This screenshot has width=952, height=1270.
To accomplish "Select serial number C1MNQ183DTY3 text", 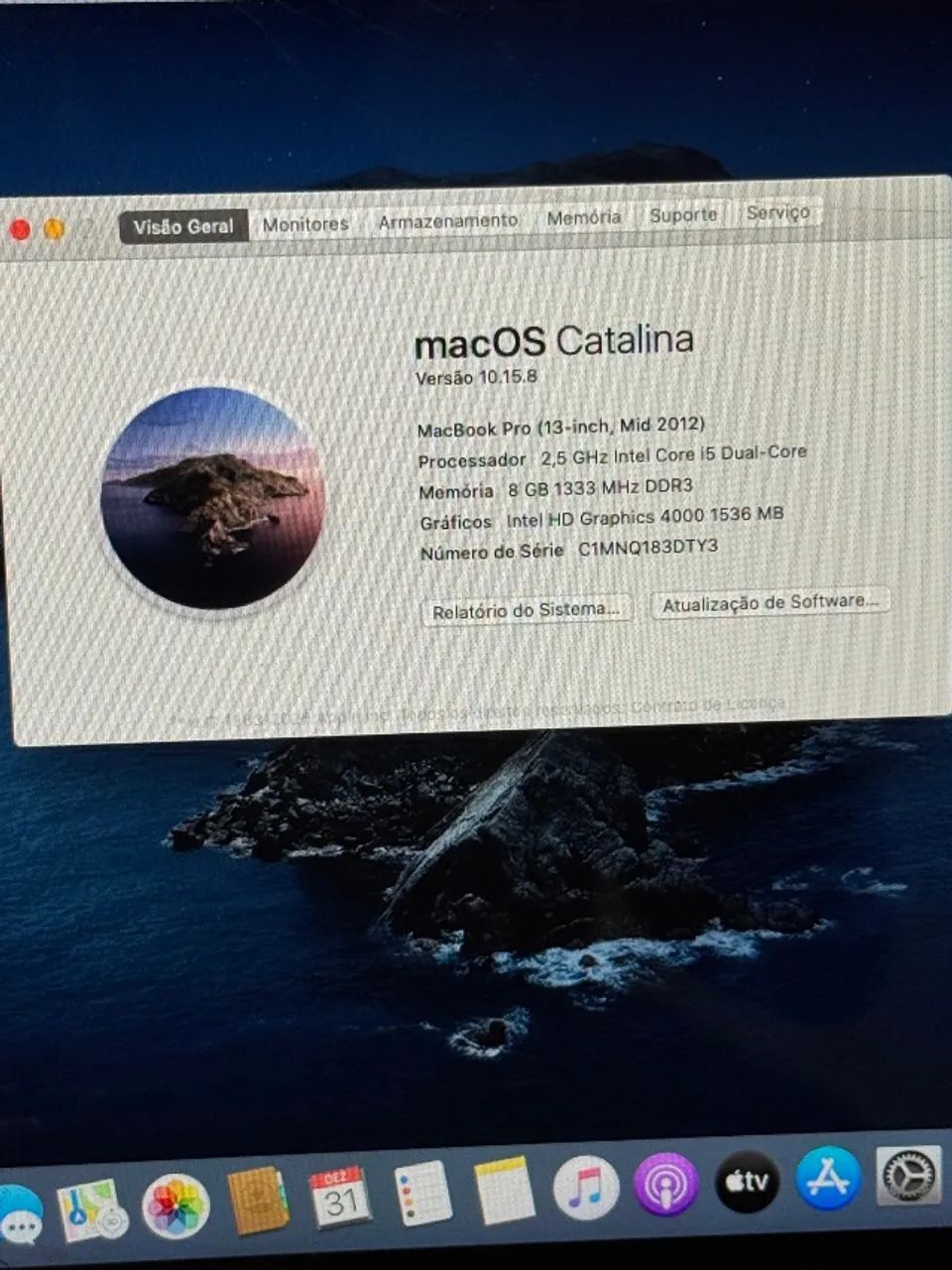I will coord(648,548).
